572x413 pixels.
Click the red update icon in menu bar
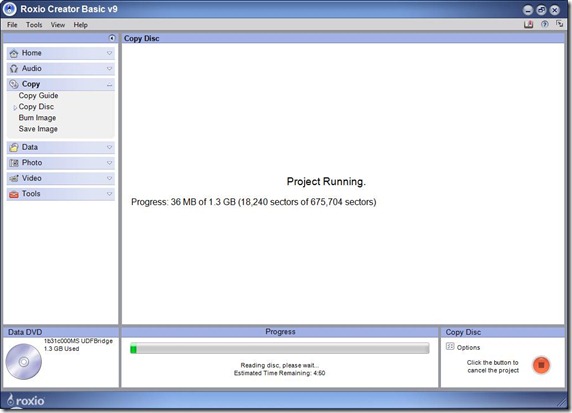pos(528,24)
